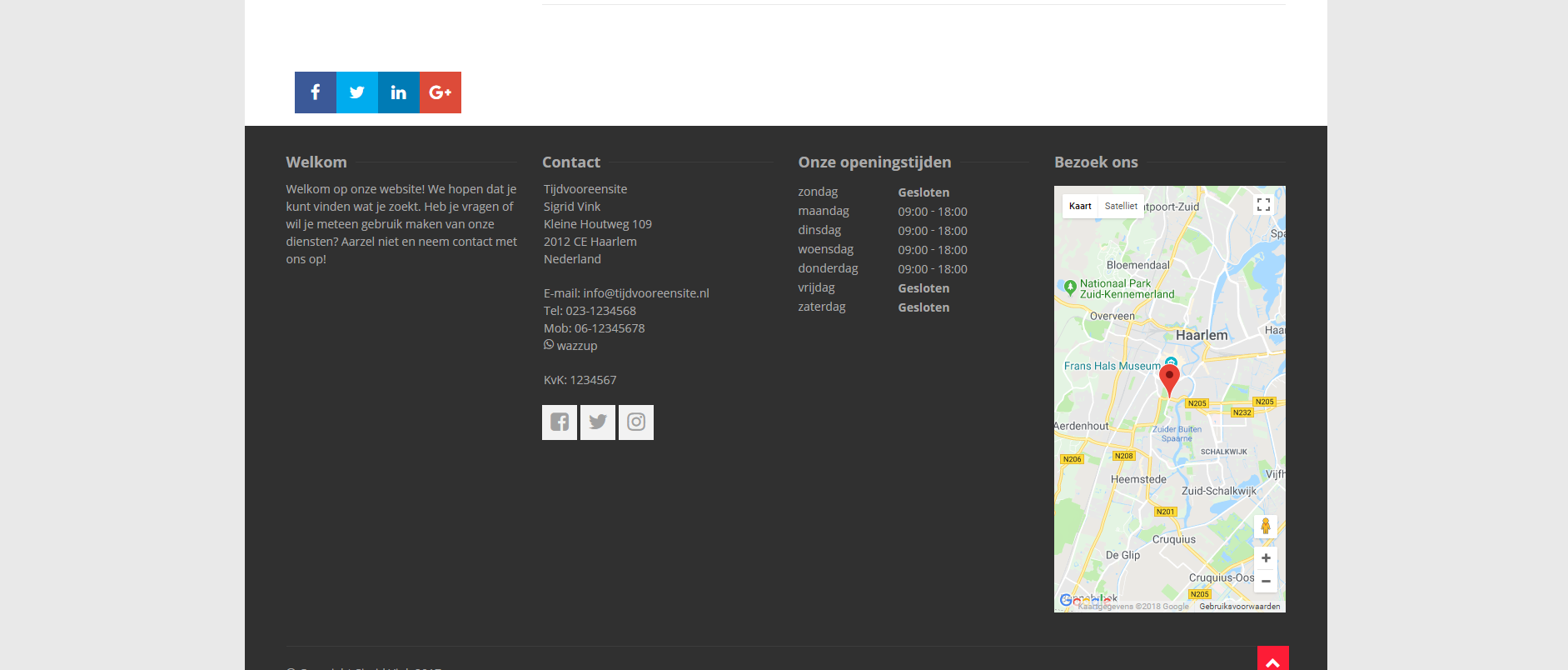Image resolution: width=1568 pixels, height=670 pixels.
Task: Click Bloemendaal label on map
Action: (1137, 265)
